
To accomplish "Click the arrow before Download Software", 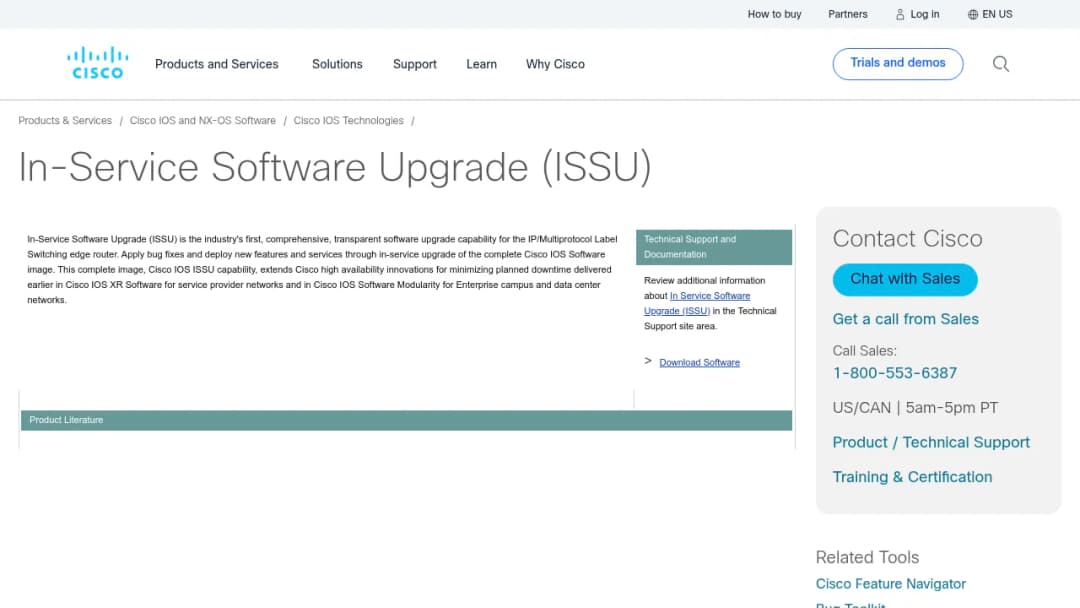I will pos(647,361).
